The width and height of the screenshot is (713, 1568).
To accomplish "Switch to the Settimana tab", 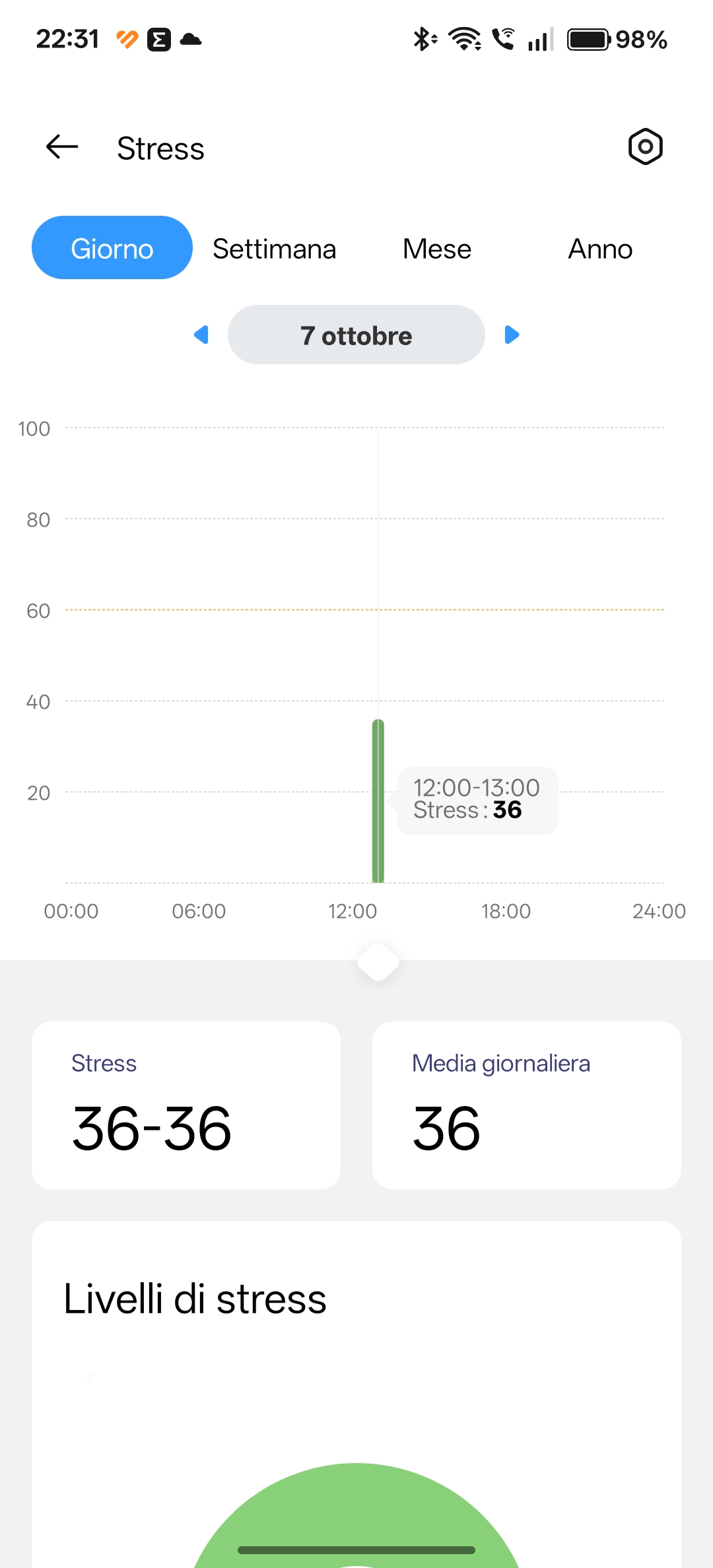I will tap(274, 249).
